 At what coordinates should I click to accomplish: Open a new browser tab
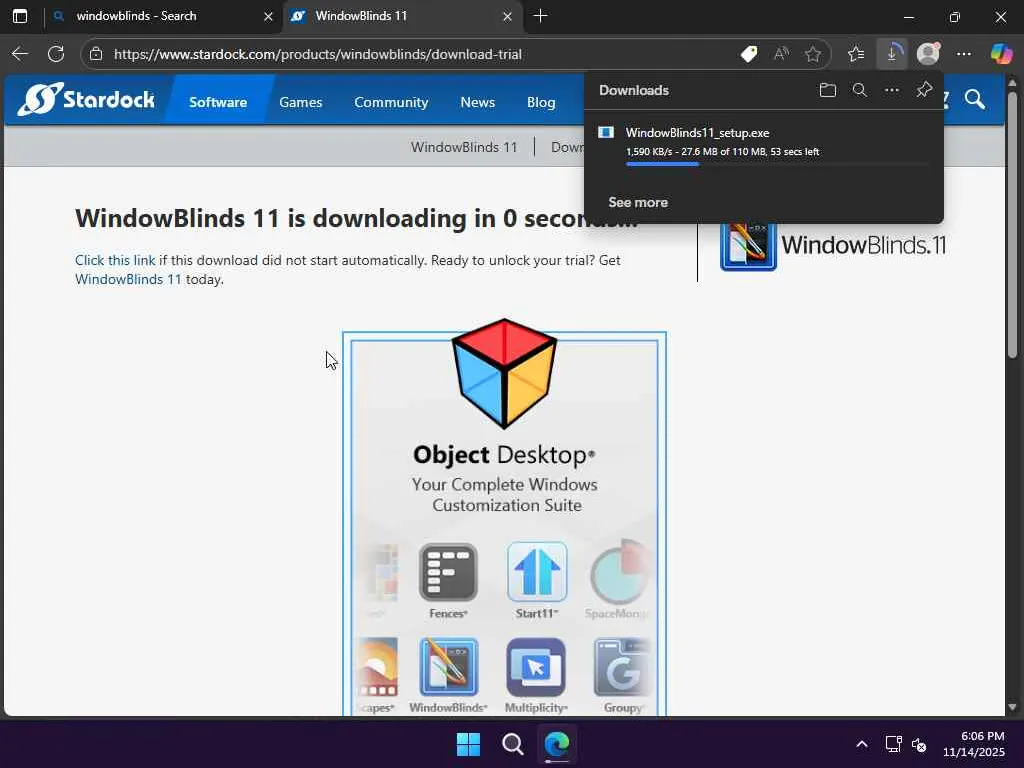(540, 16)
